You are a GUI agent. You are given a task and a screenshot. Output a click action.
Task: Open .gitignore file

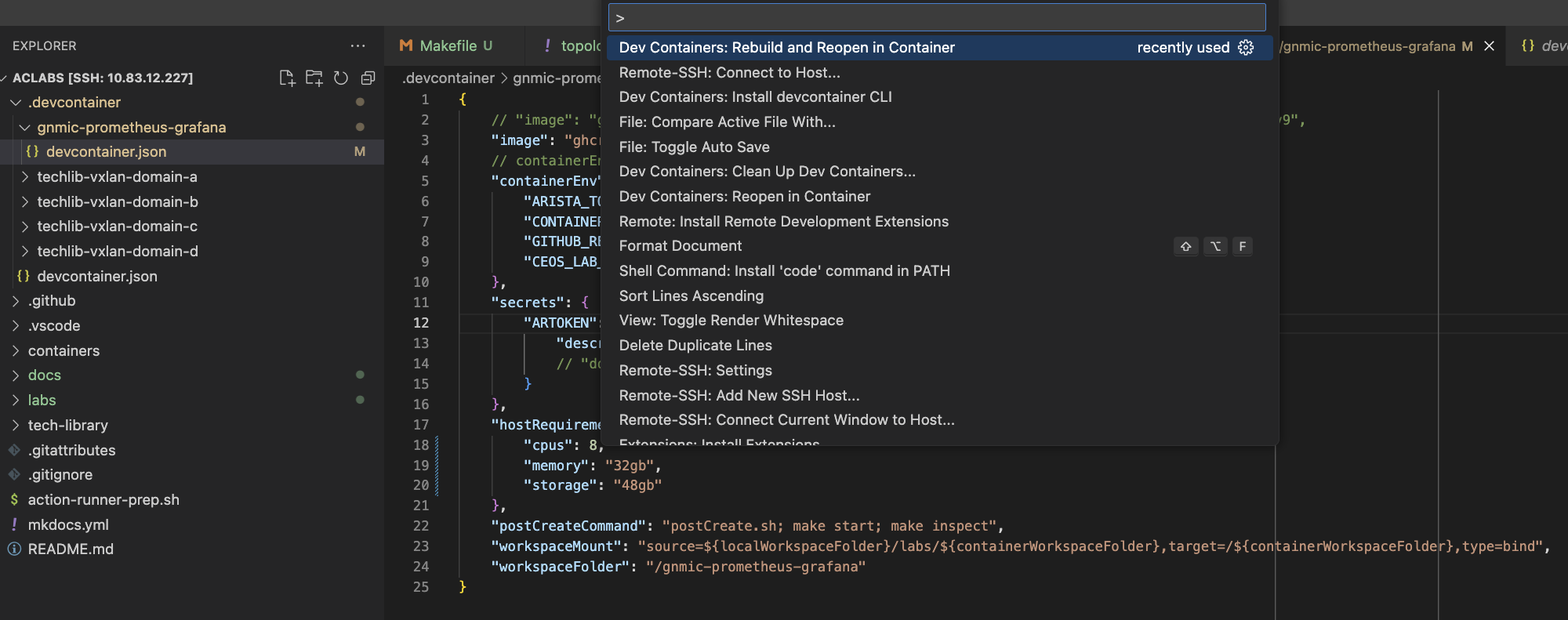[191, 474]
